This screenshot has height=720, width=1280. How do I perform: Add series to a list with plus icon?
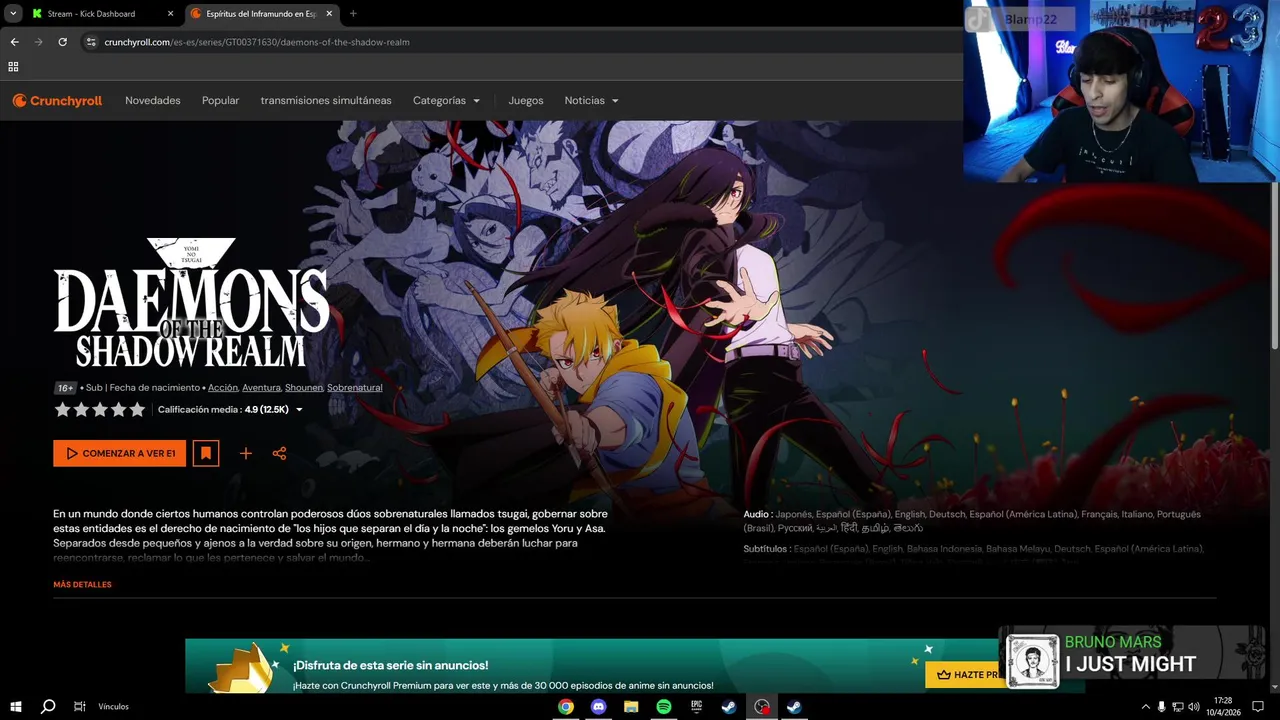245,453
